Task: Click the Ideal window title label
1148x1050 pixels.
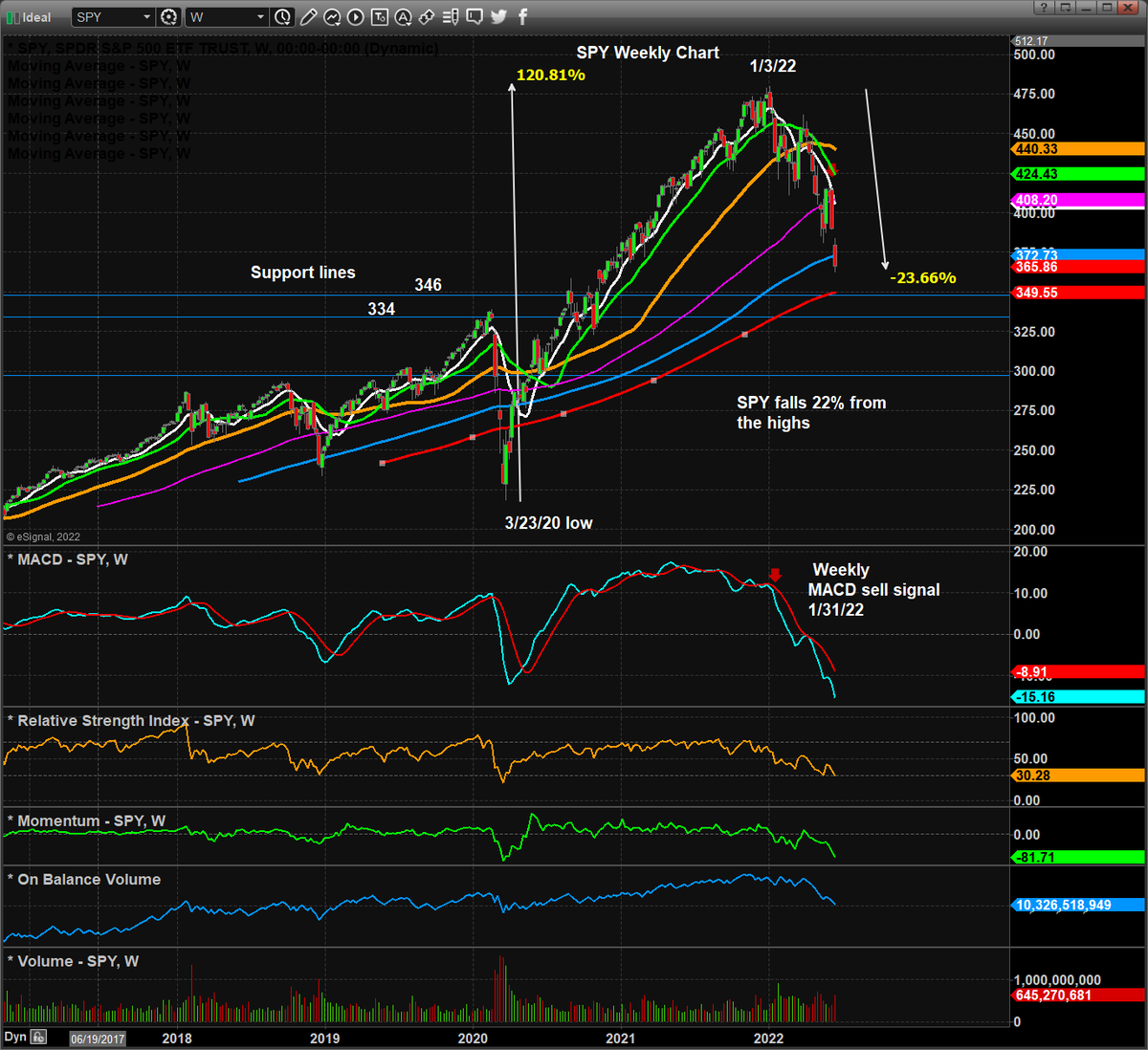Action: click(37, 17)
